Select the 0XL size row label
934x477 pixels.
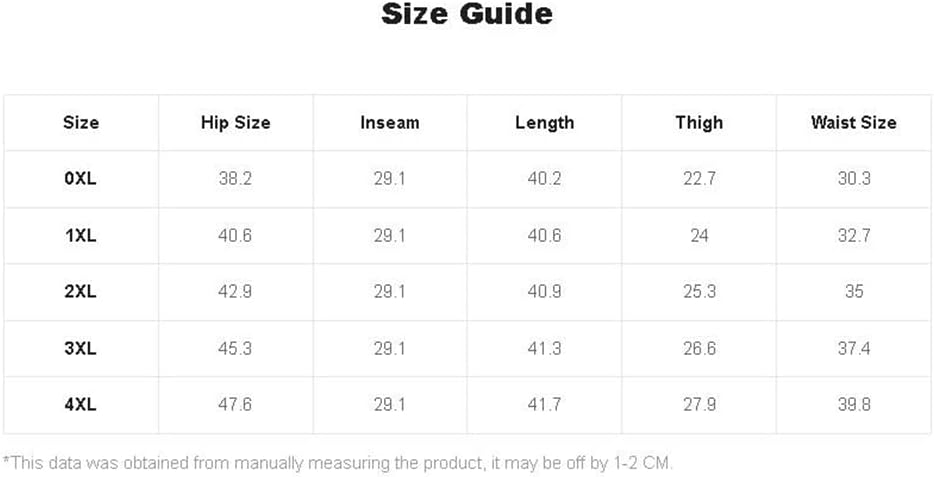point(81,179)
